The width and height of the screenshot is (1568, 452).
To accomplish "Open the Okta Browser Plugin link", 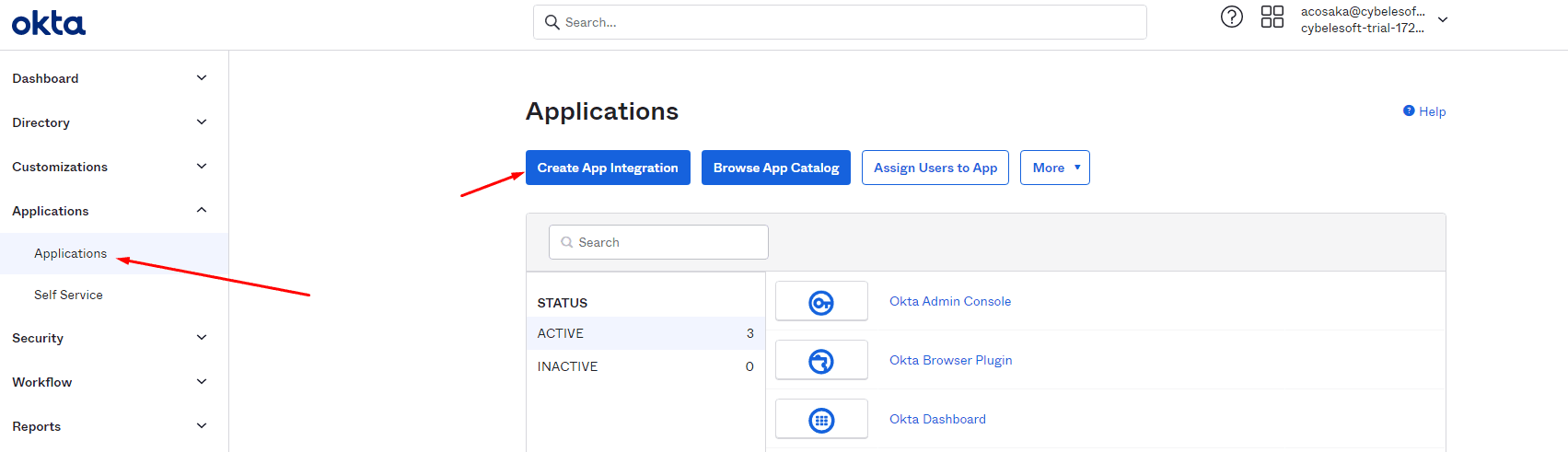I will point(951,360).
